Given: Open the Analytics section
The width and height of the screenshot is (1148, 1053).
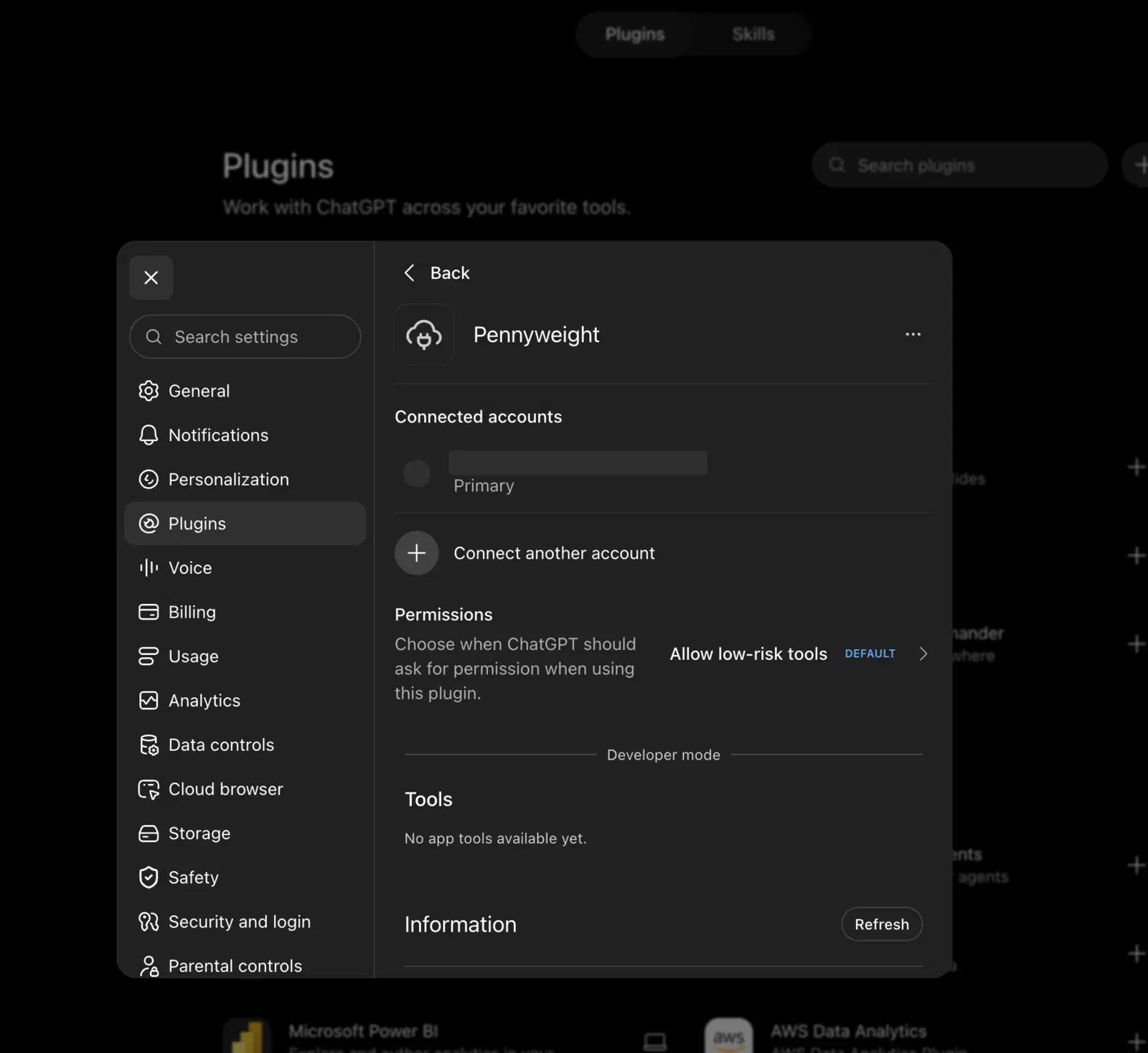Looking at the screenshot, I should tap(245, 701).
